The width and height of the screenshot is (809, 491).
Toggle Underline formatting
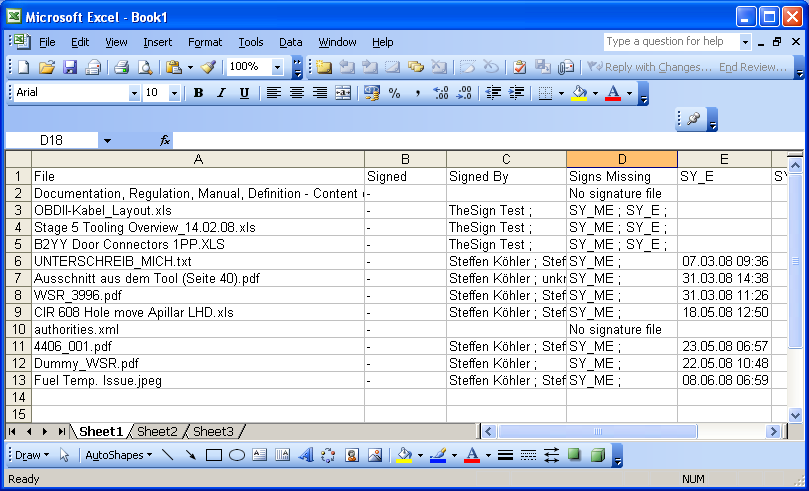coord(244,93)
